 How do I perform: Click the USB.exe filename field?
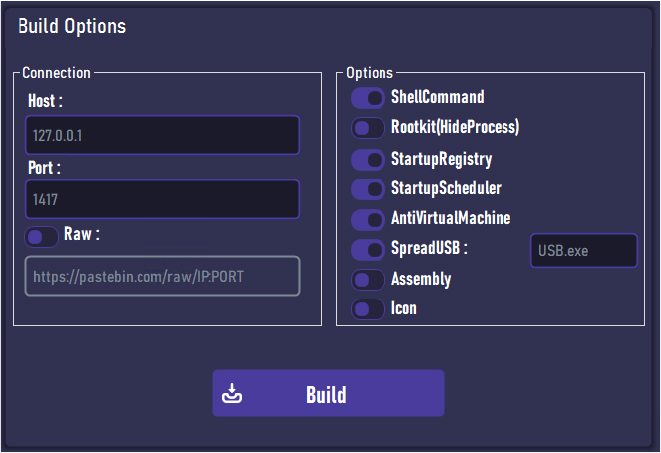point(583,250)
